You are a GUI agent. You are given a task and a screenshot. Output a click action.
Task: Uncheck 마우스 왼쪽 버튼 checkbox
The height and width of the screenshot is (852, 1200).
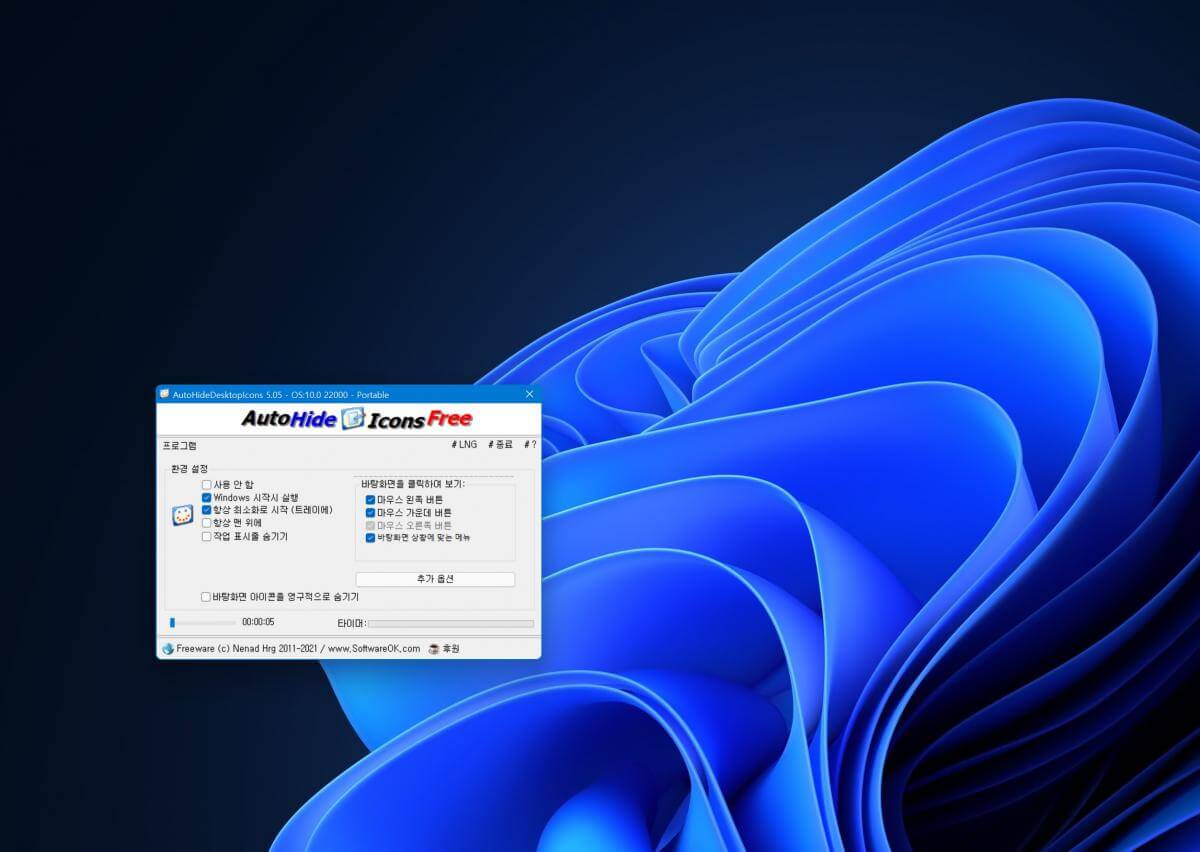click(370, 500)
